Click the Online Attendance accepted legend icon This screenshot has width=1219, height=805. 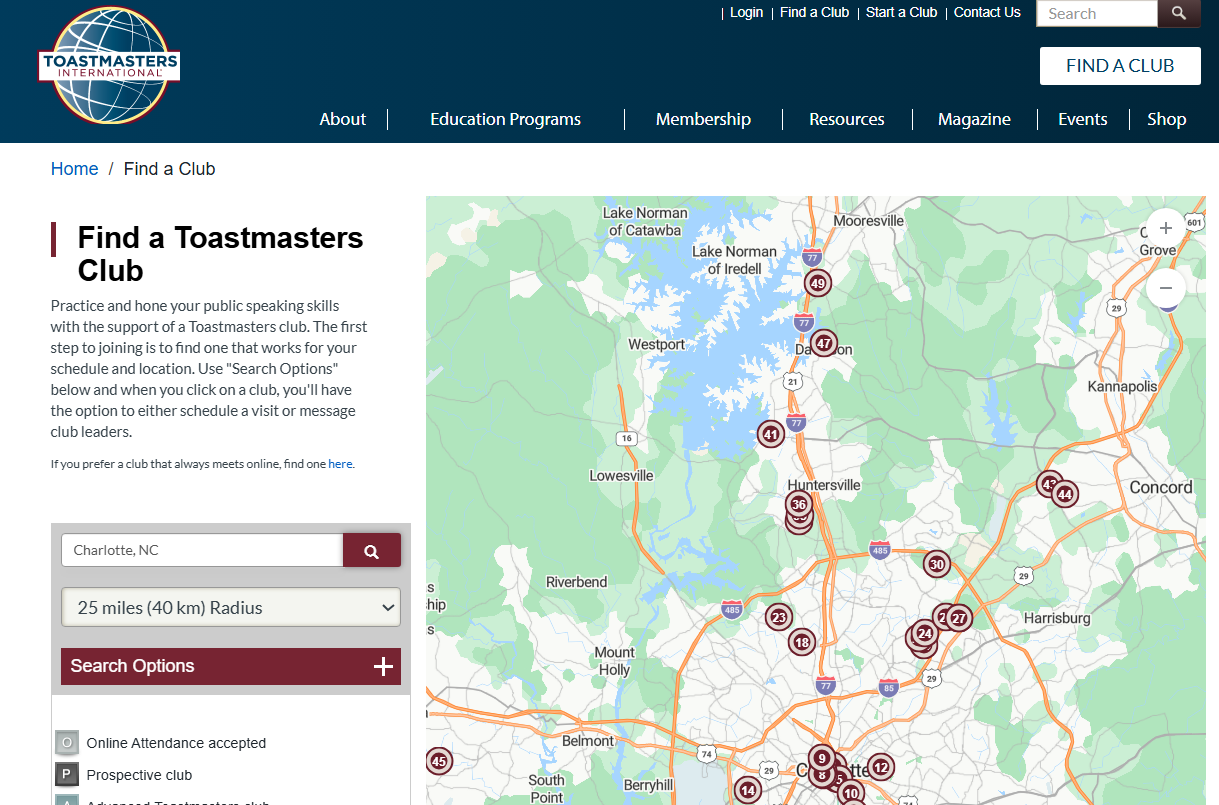point(67,743)
